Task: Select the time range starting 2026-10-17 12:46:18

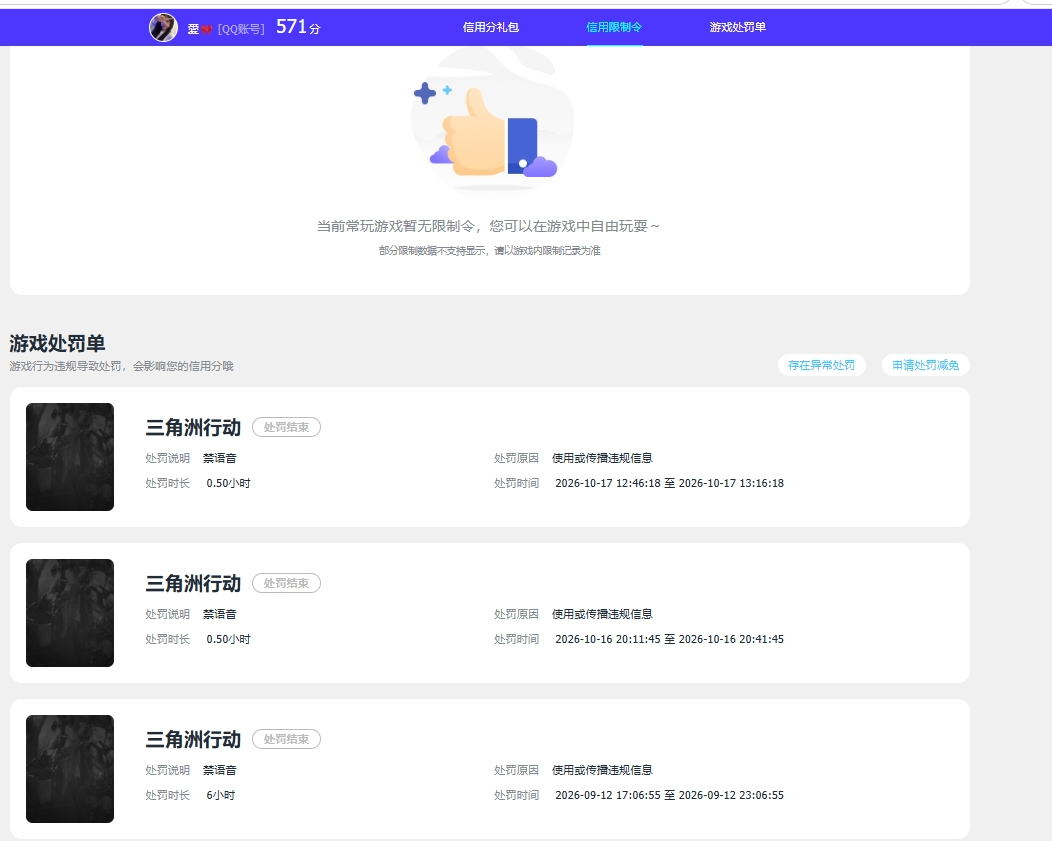Action: 670,483
